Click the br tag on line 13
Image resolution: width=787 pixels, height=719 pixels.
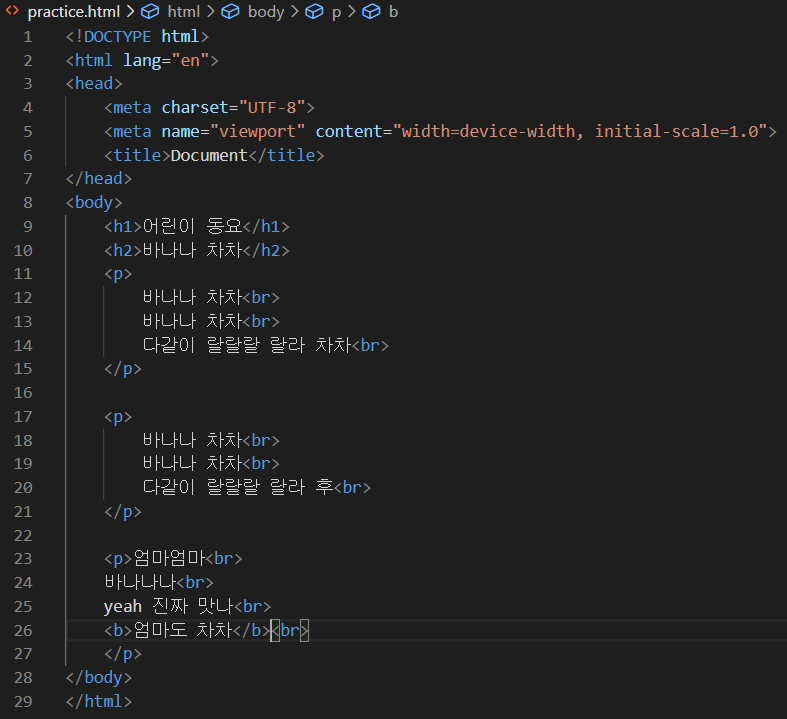coord(261,321)
